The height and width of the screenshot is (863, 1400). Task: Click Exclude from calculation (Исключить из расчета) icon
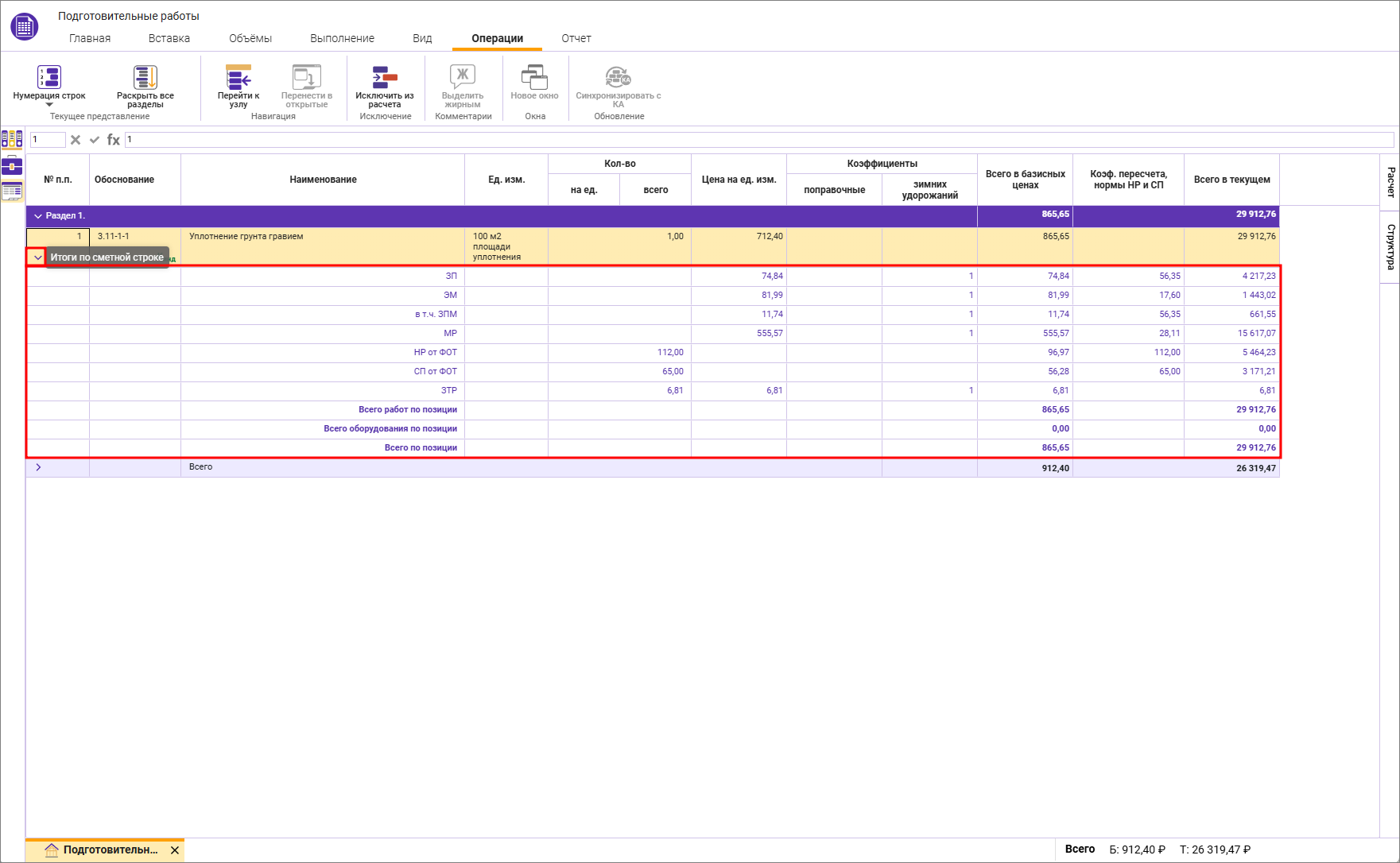385,78
